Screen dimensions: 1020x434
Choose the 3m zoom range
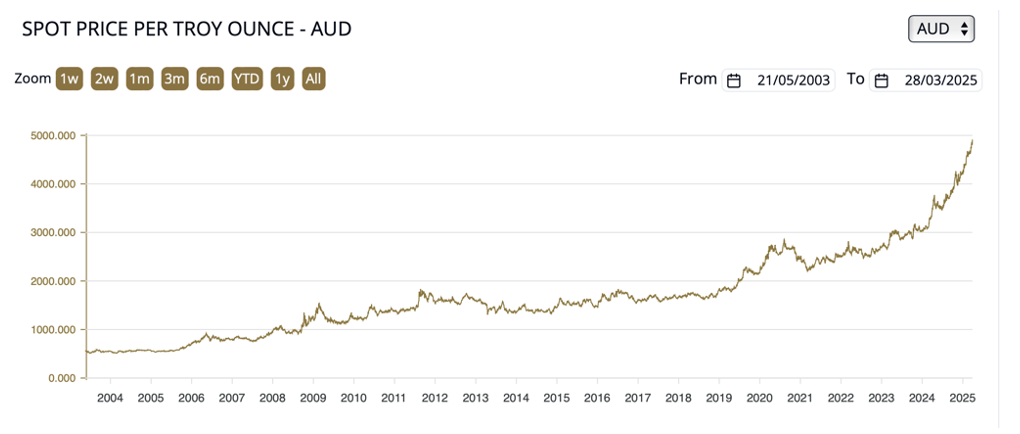pos(175,79)
